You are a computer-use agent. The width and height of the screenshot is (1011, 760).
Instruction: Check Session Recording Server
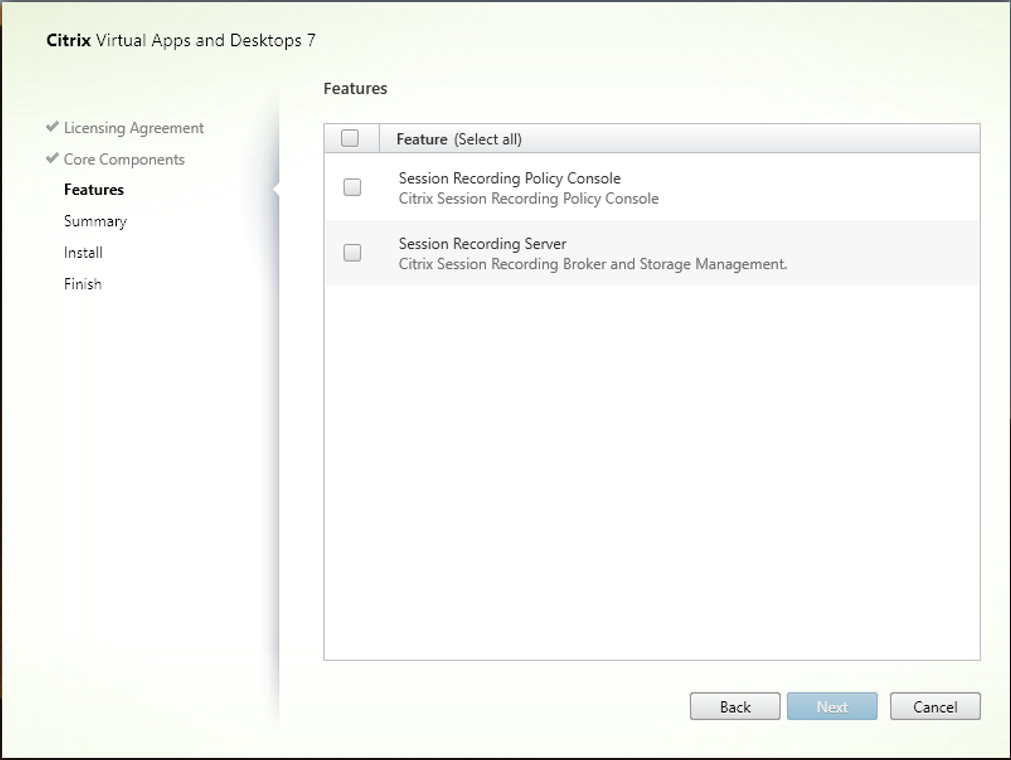[351, 252]
